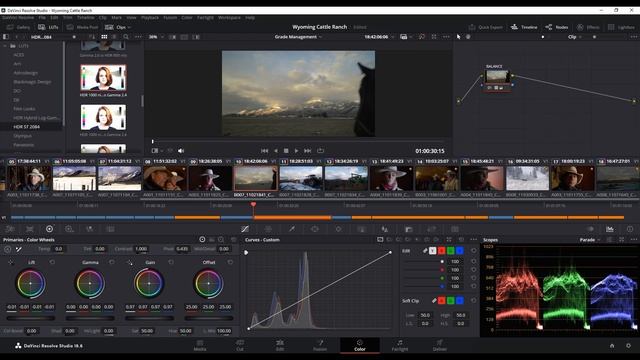Switch to the Edit page tab

280,345
